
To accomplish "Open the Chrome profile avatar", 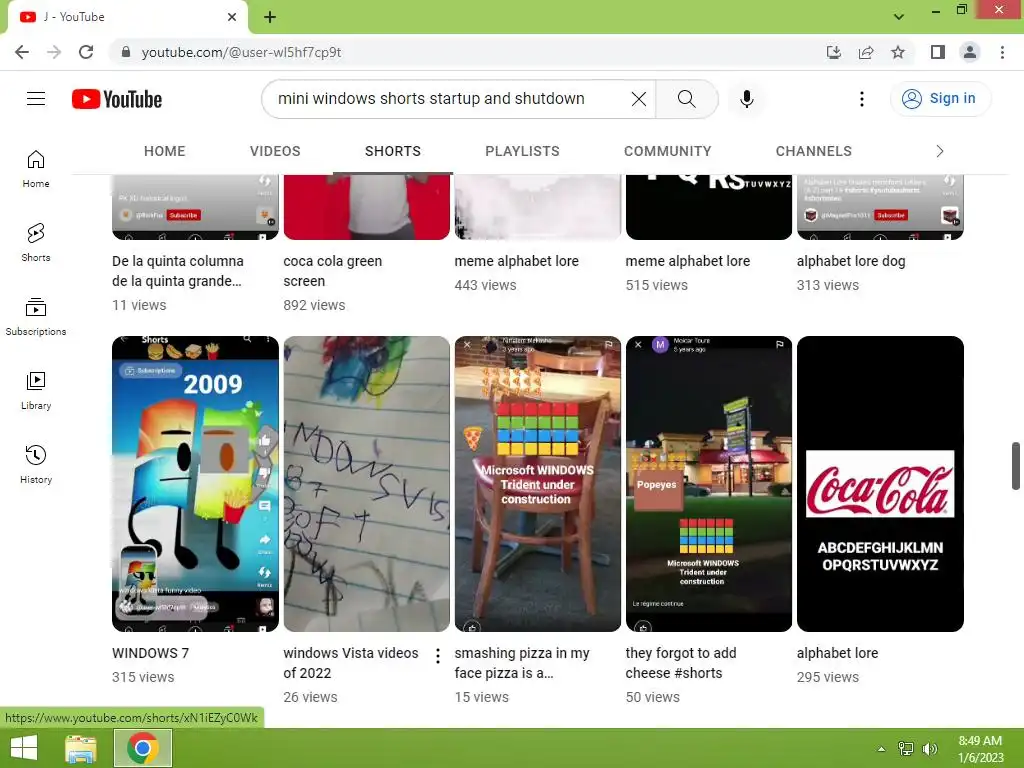I will 970,52.
